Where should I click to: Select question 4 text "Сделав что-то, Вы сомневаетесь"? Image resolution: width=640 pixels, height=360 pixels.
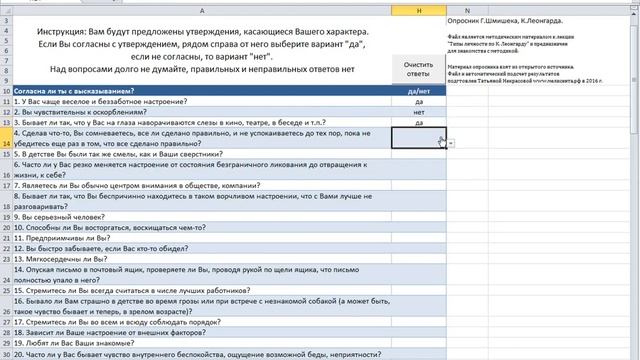202,138
